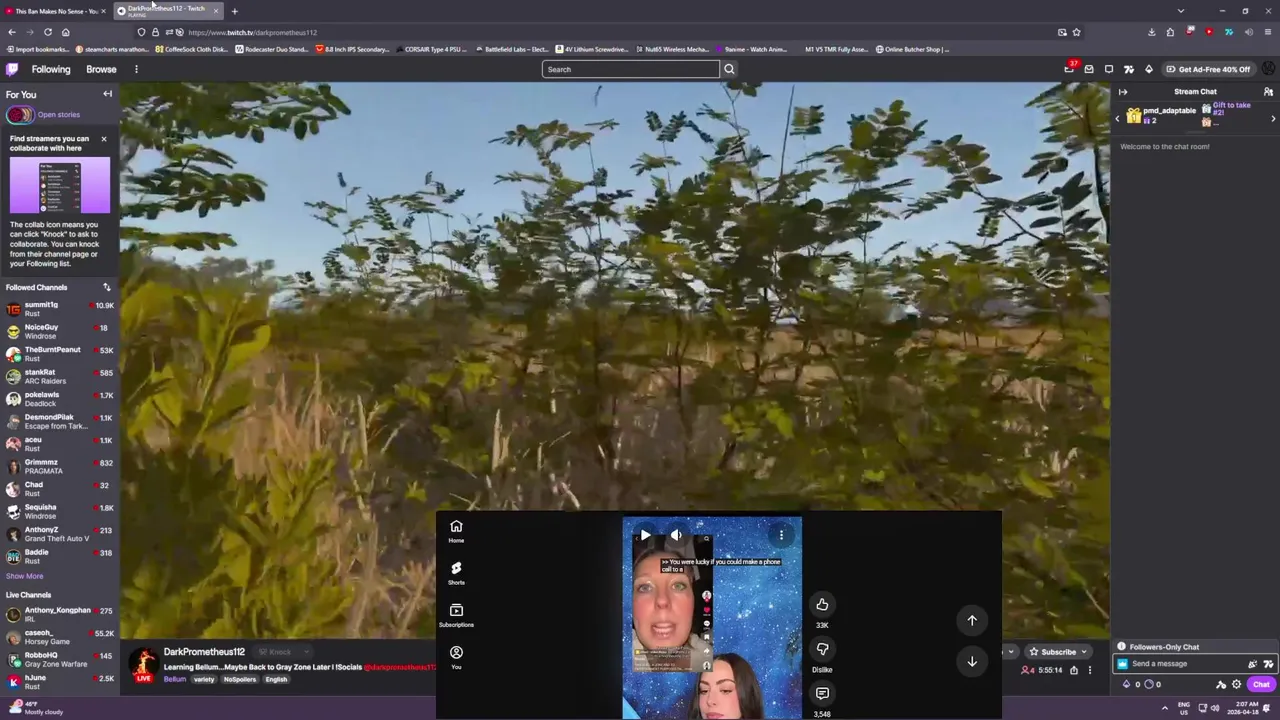Collapse the For You sidebar

107,94
